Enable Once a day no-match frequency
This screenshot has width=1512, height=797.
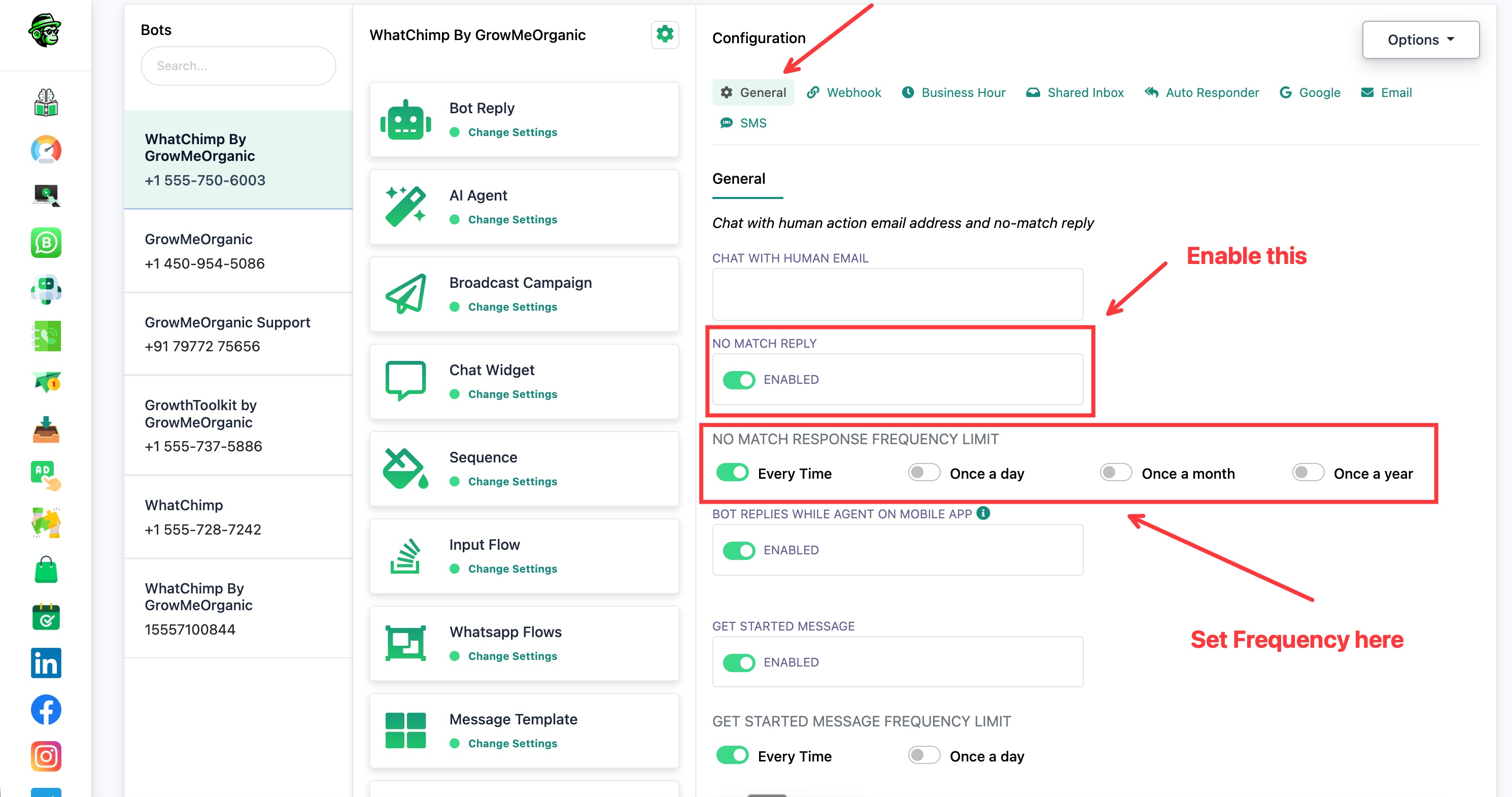pos(924,473)
